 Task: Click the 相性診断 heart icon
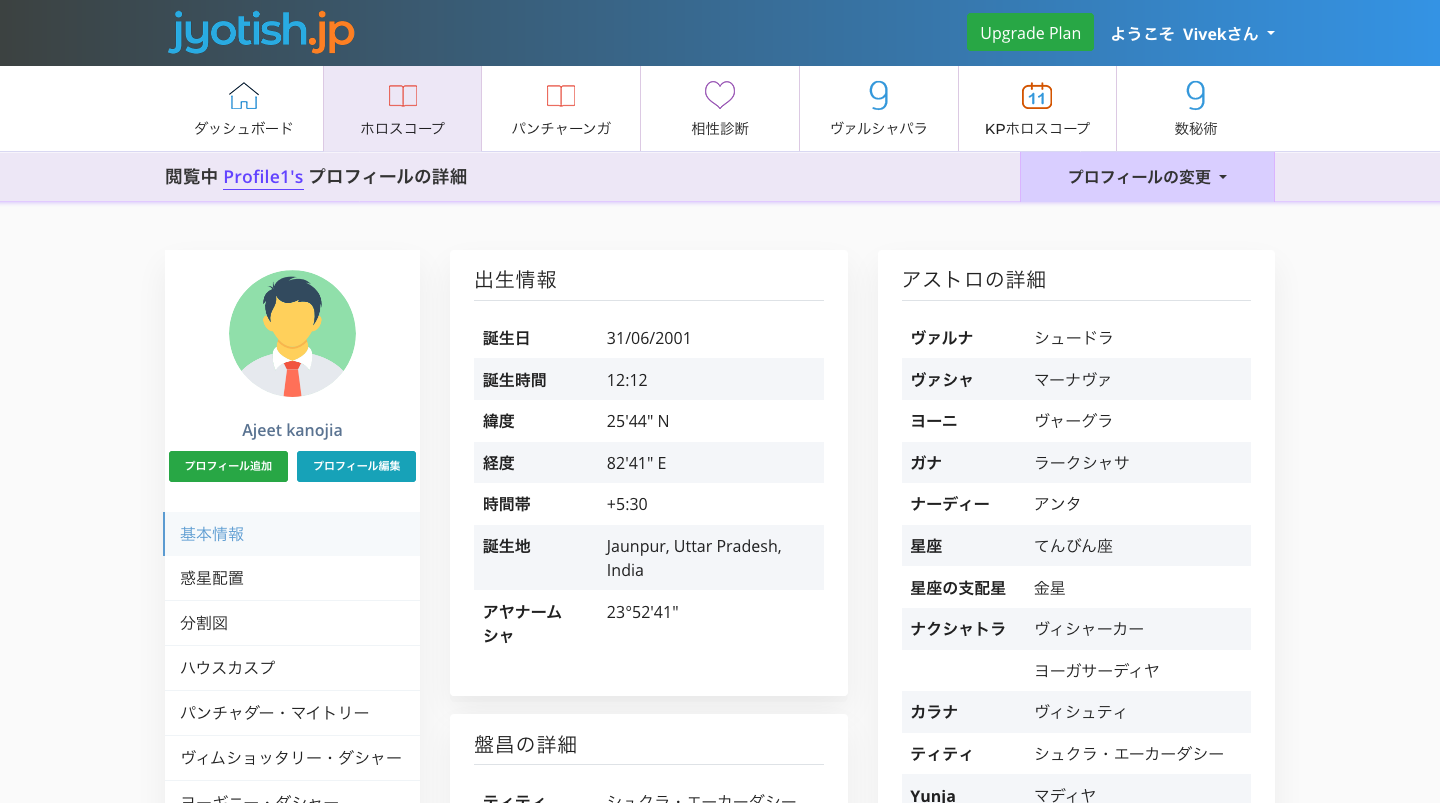coord(719,96)
